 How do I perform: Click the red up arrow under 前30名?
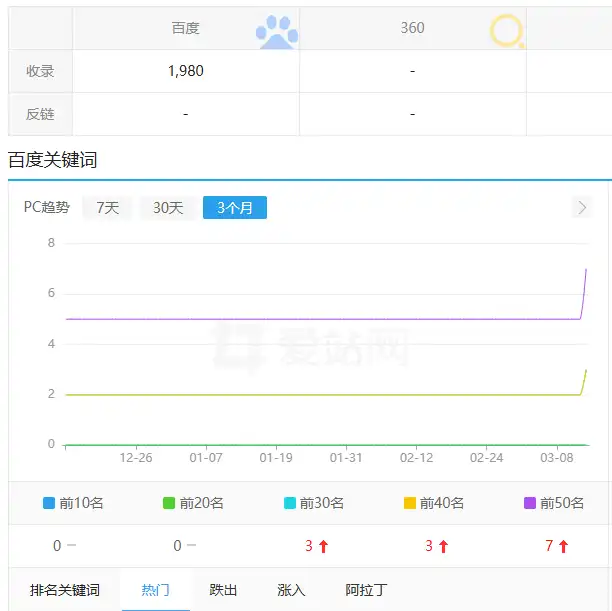coord(324,546)
